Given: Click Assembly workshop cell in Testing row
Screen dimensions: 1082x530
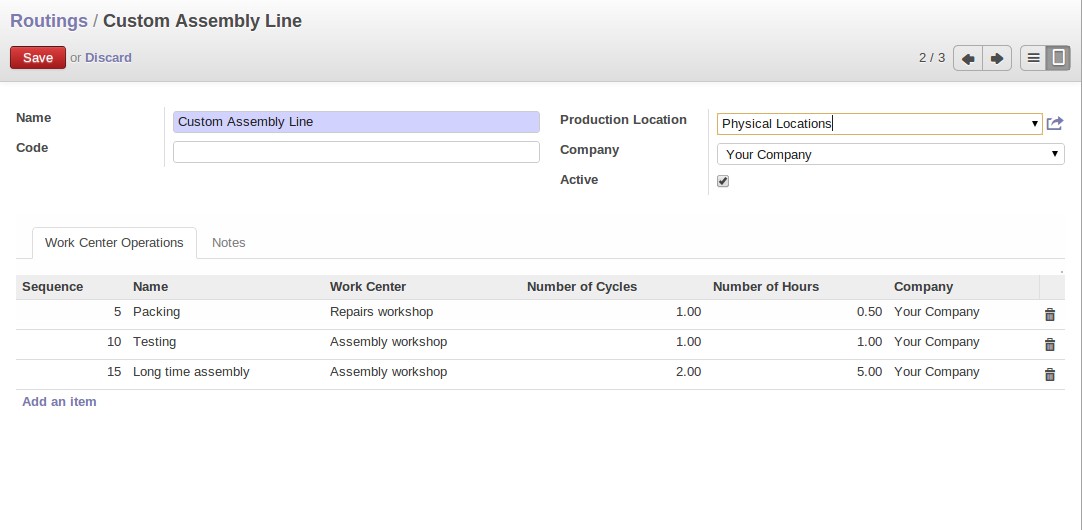Looking at the screenshot, I should 388,342.
